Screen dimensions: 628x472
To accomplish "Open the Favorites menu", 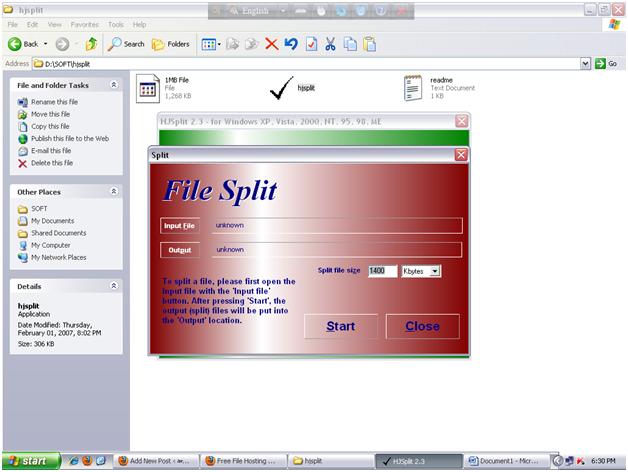I will (85, 24).
